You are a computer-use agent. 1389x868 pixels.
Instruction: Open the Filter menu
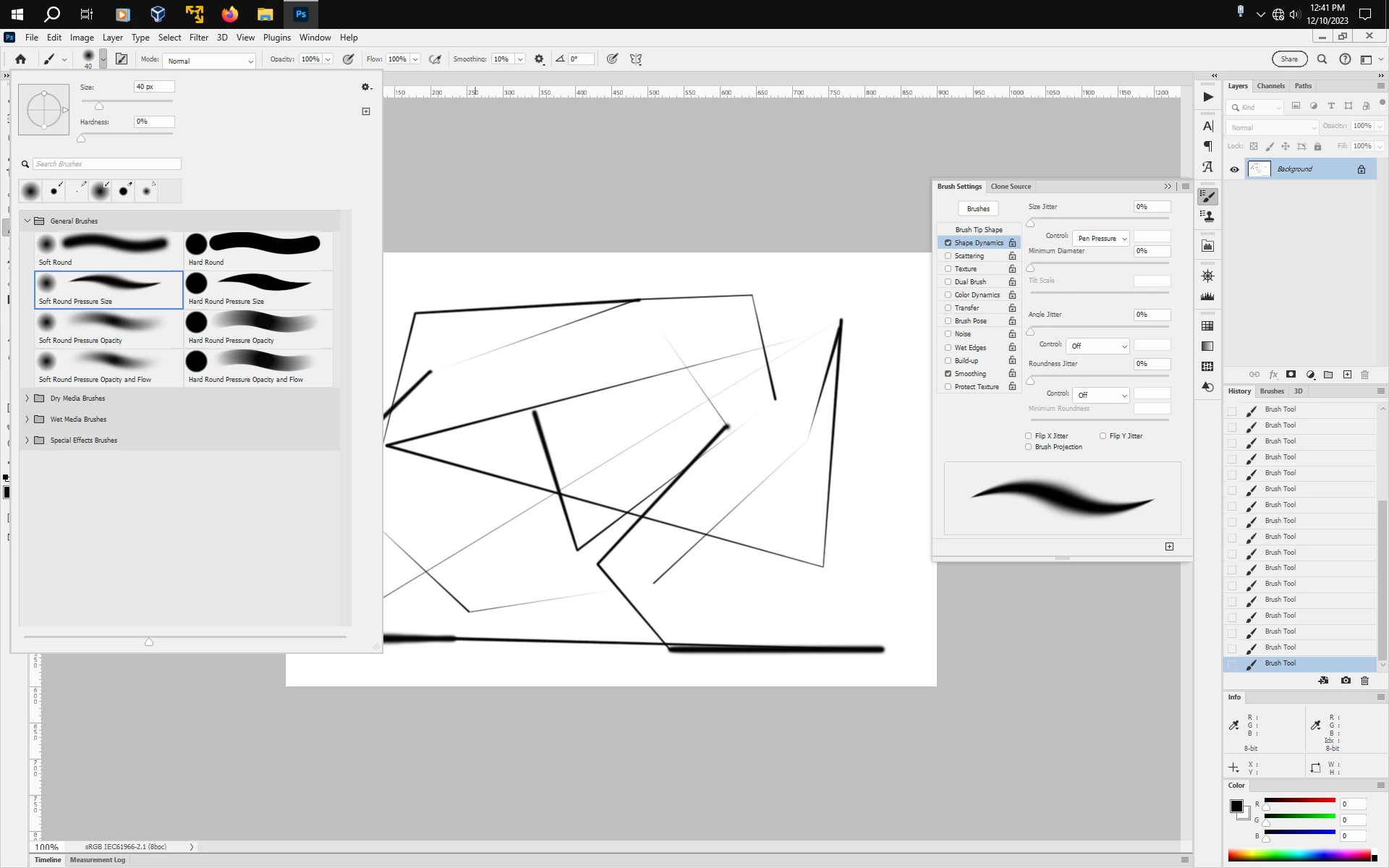pos(198,38)
